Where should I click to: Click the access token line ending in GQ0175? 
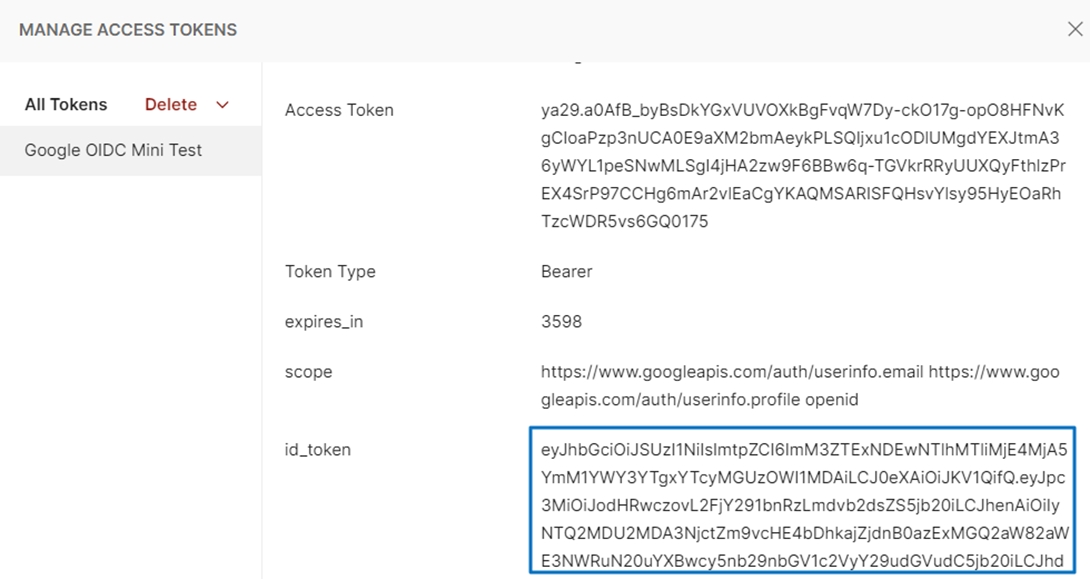coord(625,222)
